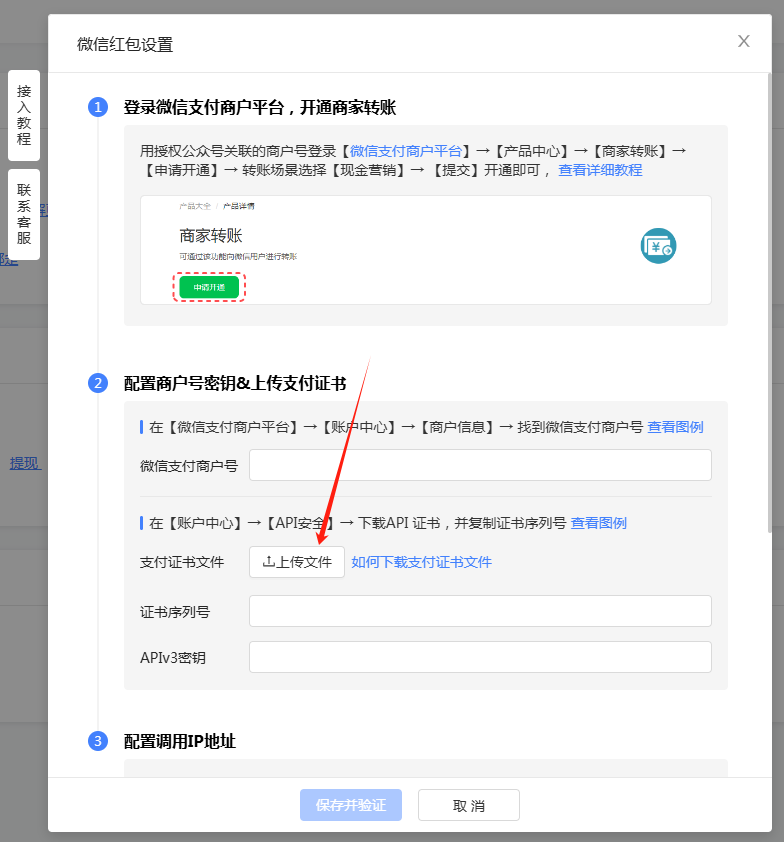The width and height of the screenshot is (784, 842).
Task: Open the 微信支付商户平台 link in step 1
Action: (x=406, y=151)
